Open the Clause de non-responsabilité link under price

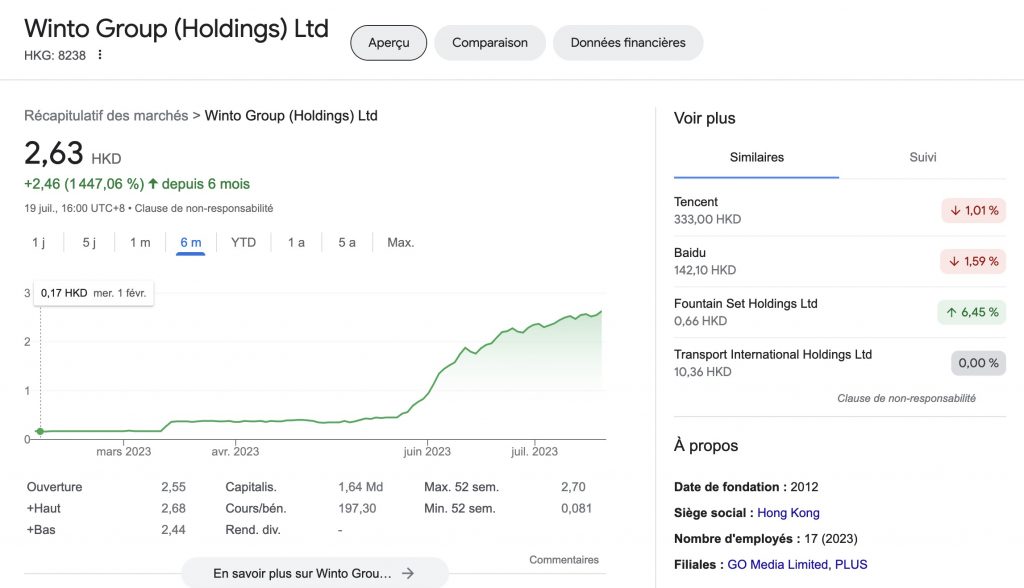click(204, 208)
